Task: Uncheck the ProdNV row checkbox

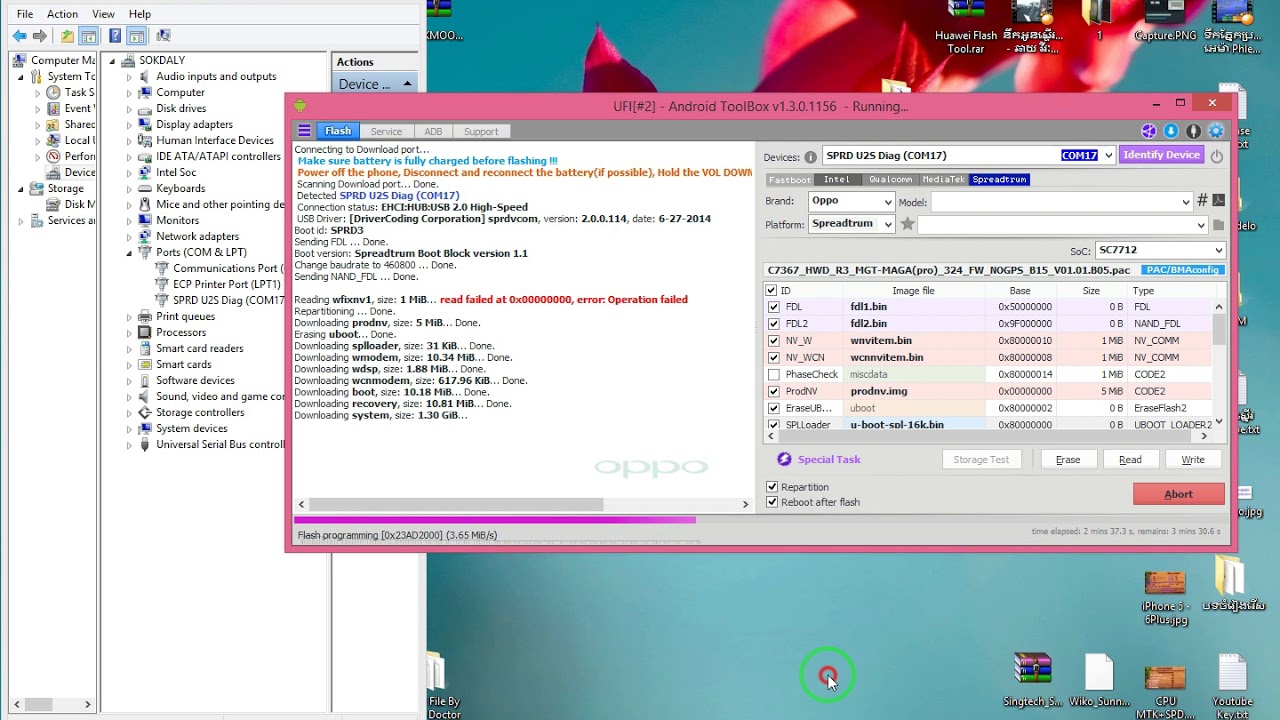Action: pyautogui.click(x=773, y=391)
